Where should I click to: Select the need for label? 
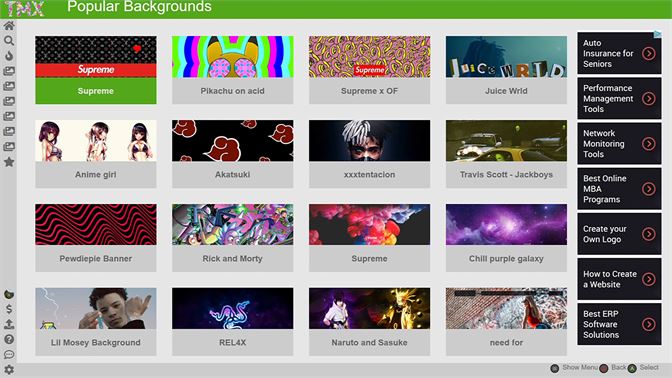pyautogui.click(x=506, y=342)
